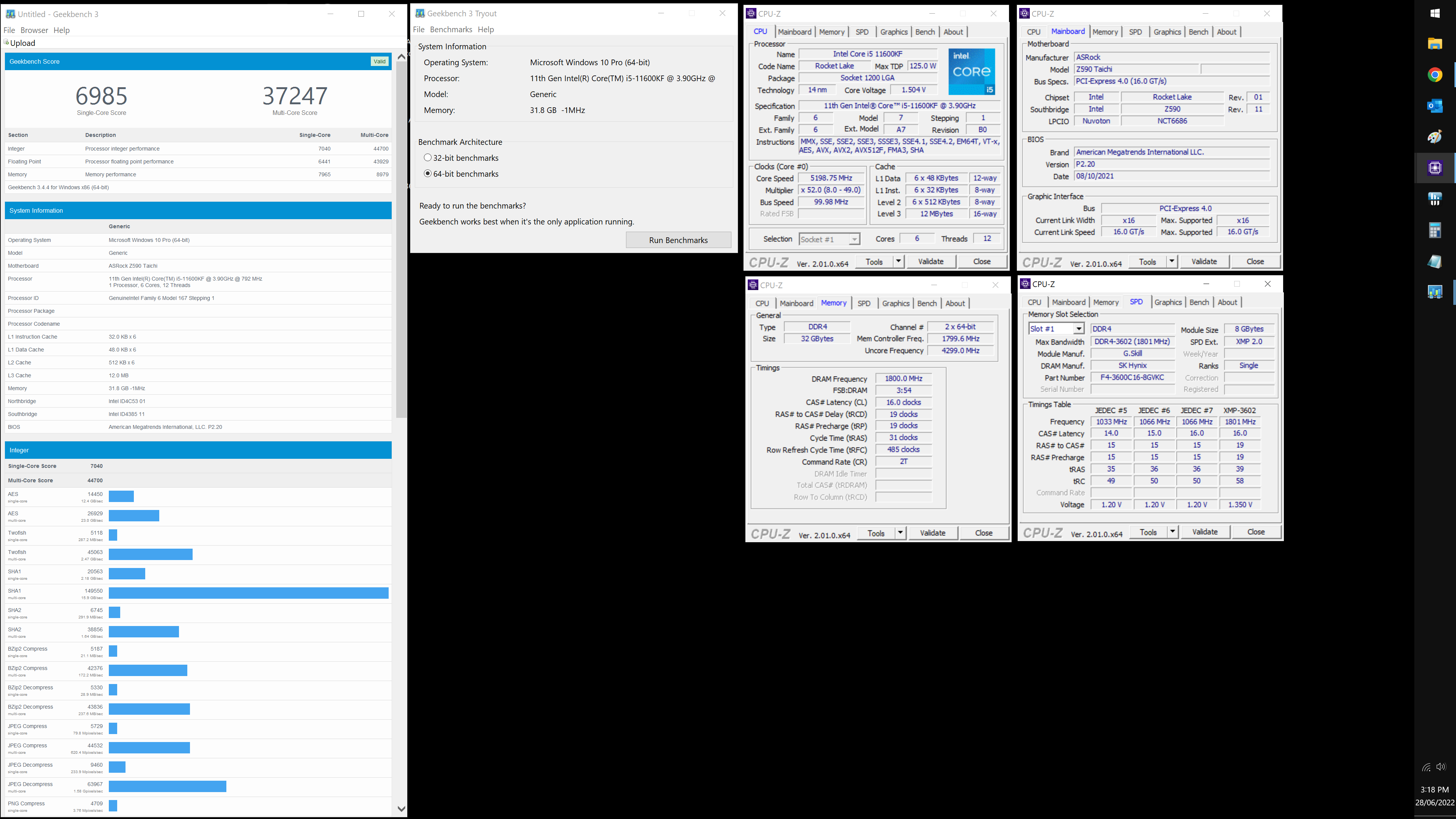Switch to Mainboard tab in the SPD tab's CPU-Z window
The width and height of the screenshot is (1456, 819).
point(1068,302)
